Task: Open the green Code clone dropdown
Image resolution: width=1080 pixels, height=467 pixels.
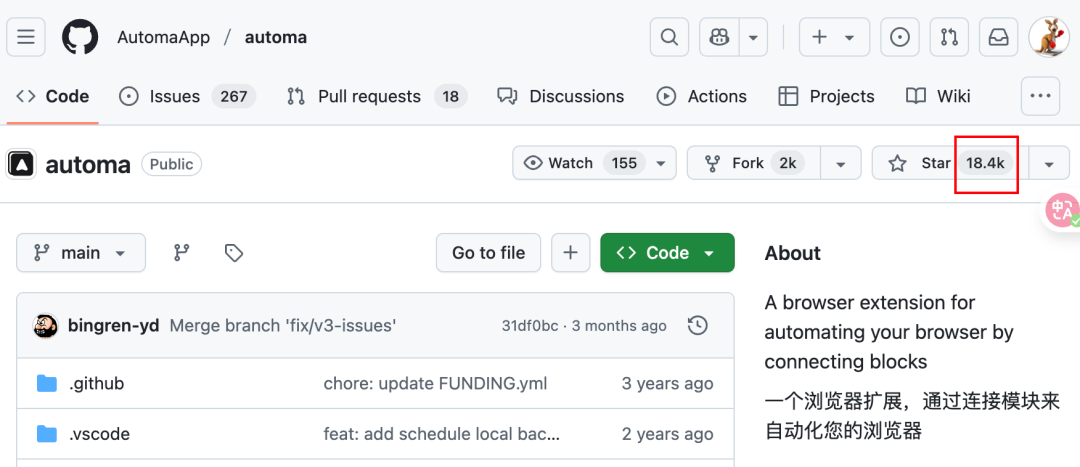Action: coord(667,253)
